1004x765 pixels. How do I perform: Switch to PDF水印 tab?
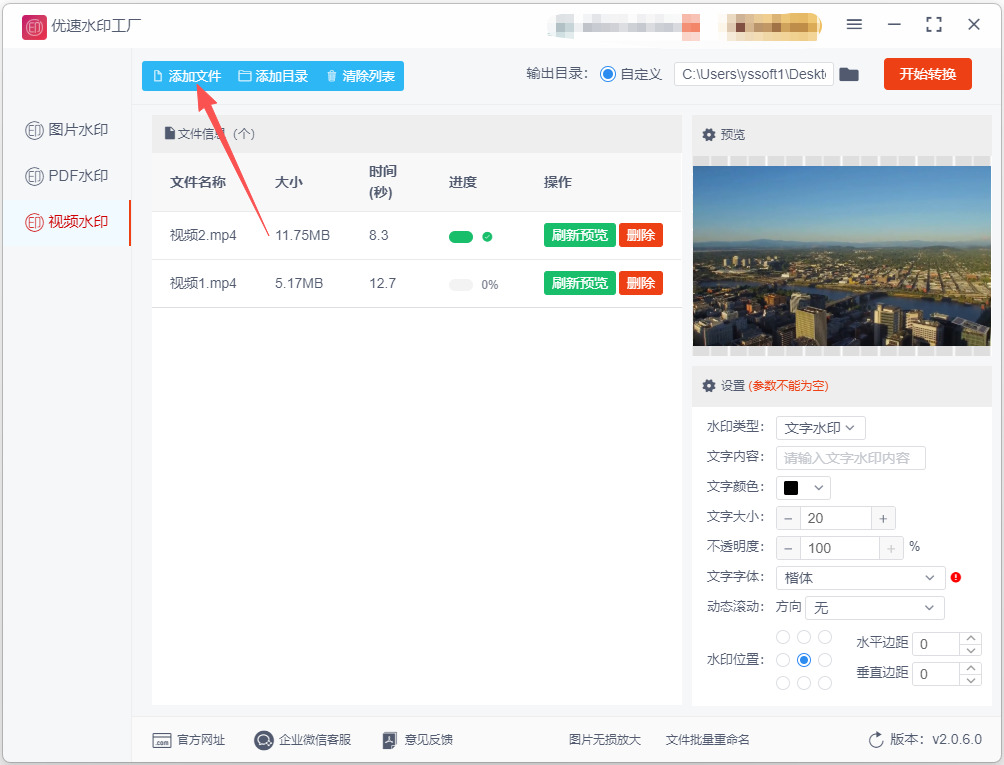(x=67, y=176)
